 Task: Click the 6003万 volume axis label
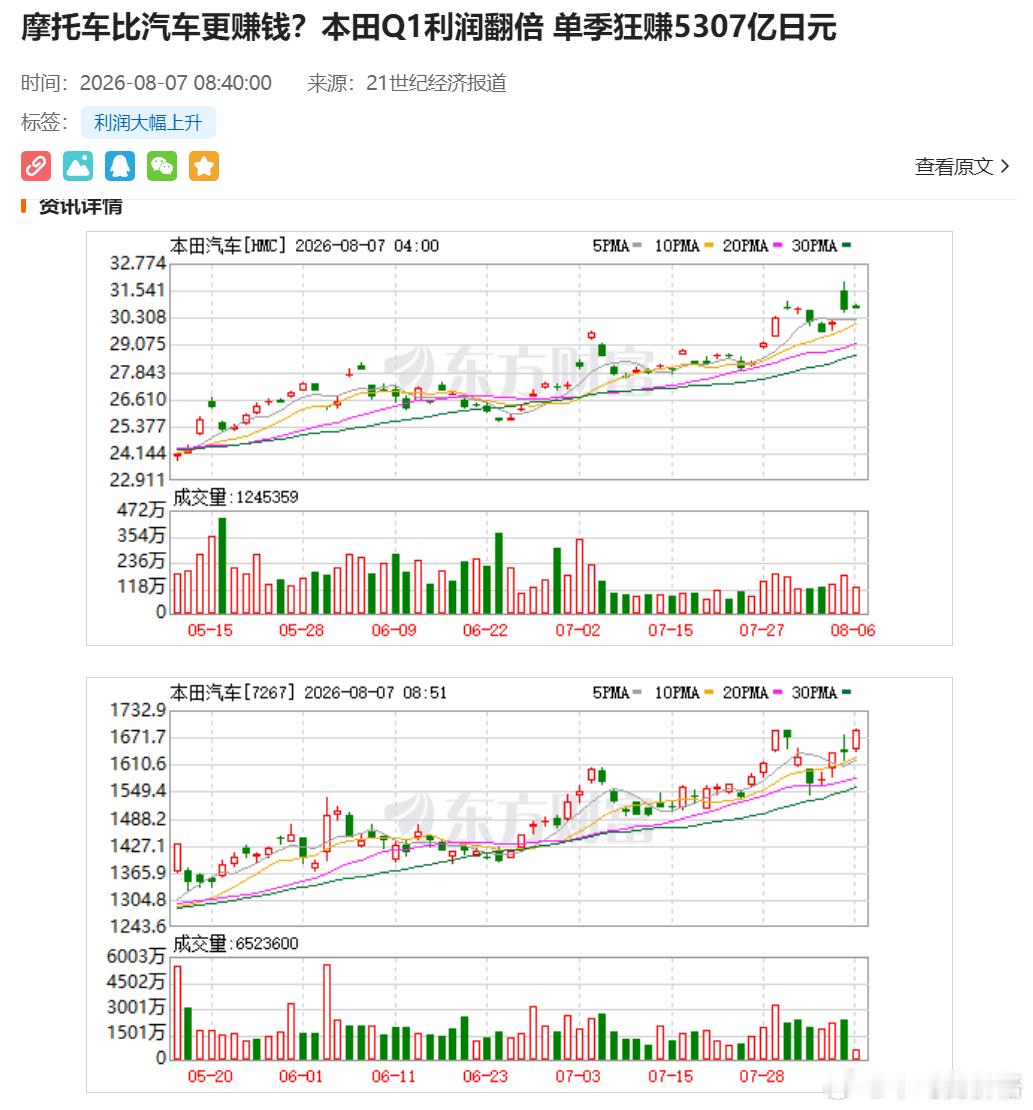[x=136, y=956]
